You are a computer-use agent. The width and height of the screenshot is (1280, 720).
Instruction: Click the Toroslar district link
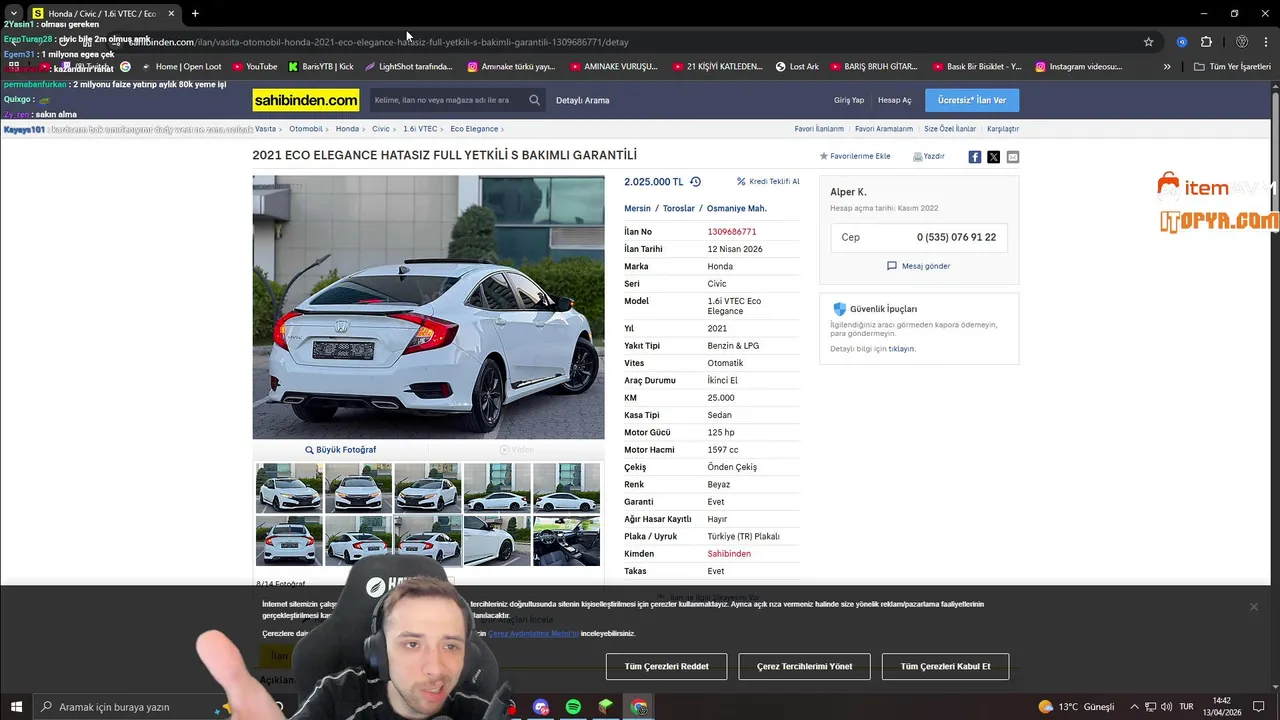tap(679, 209)
